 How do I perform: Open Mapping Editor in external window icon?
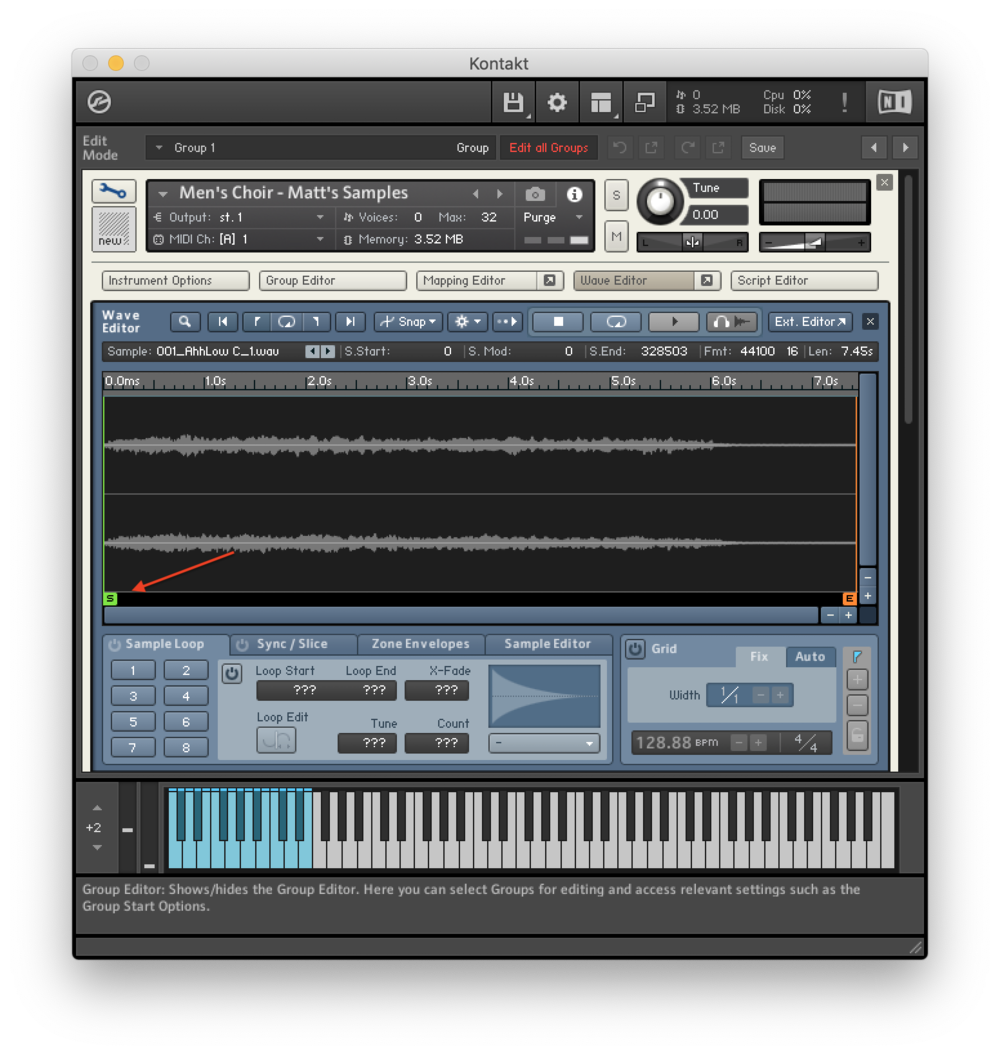(550, 281)
